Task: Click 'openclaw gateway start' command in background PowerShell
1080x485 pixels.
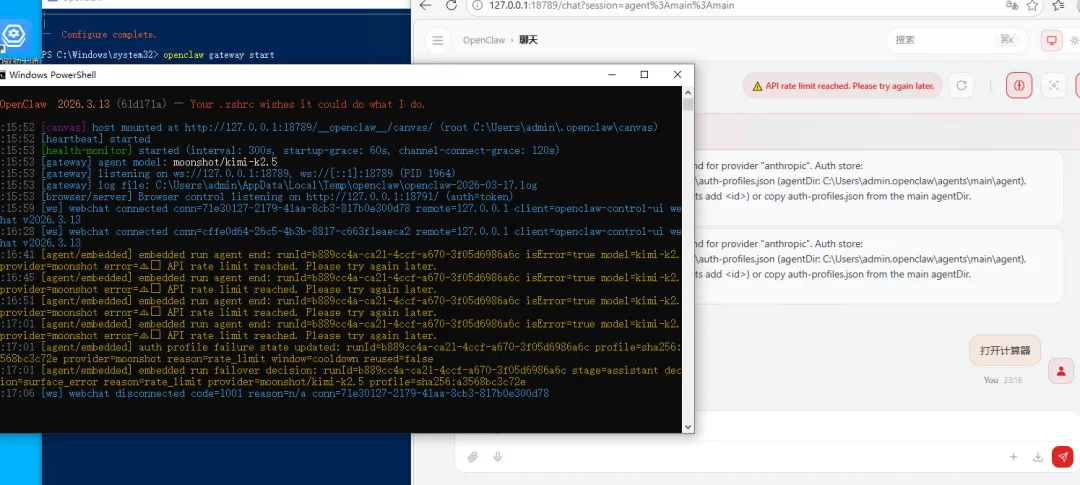Action: 218,54
